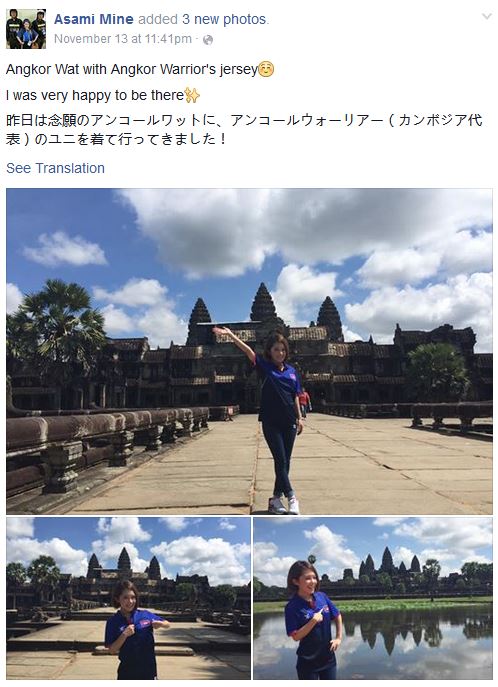The width and height of the screenshot is (498, 687).
Task: Open the bottom-left temple photo
Action: (128, 598)
